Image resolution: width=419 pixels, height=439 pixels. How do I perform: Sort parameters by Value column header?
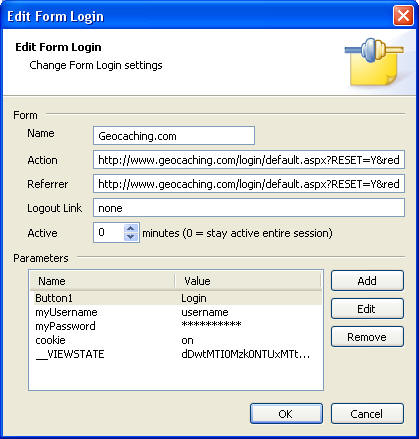(248, 281)
